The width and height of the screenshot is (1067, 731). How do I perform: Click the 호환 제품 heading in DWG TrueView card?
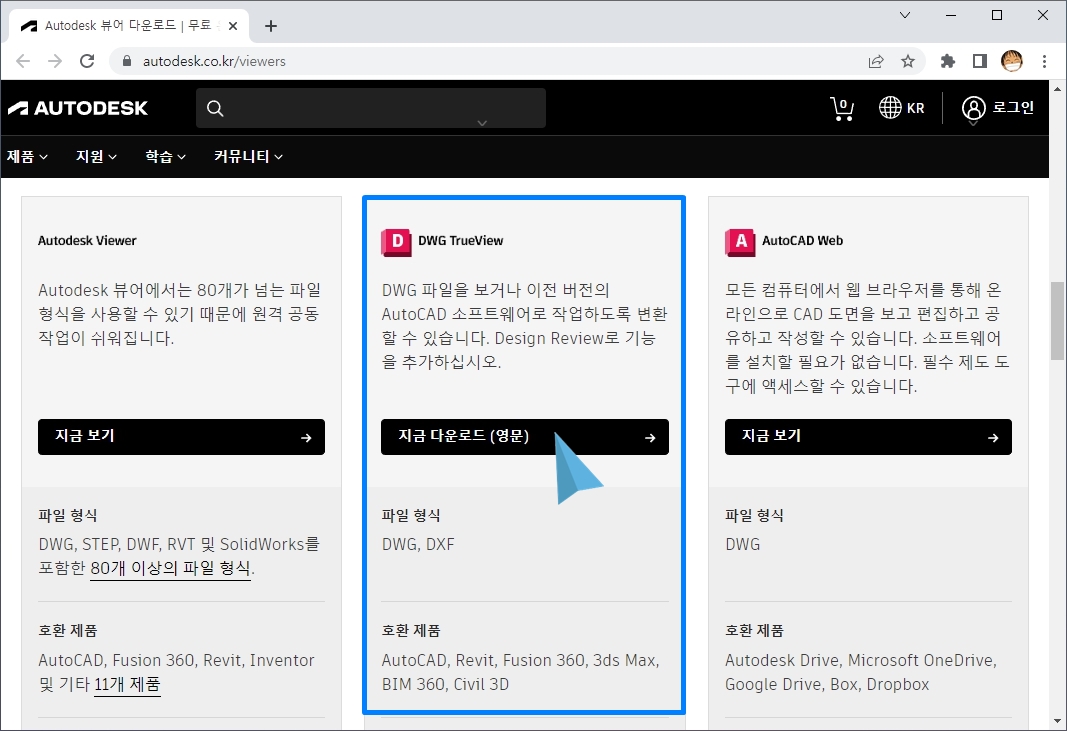411,631
